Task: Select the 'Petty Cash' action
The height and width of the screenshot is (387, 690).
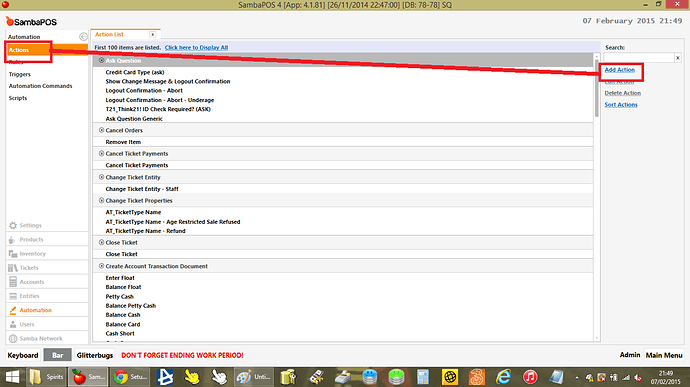Action: coord(119,296)
